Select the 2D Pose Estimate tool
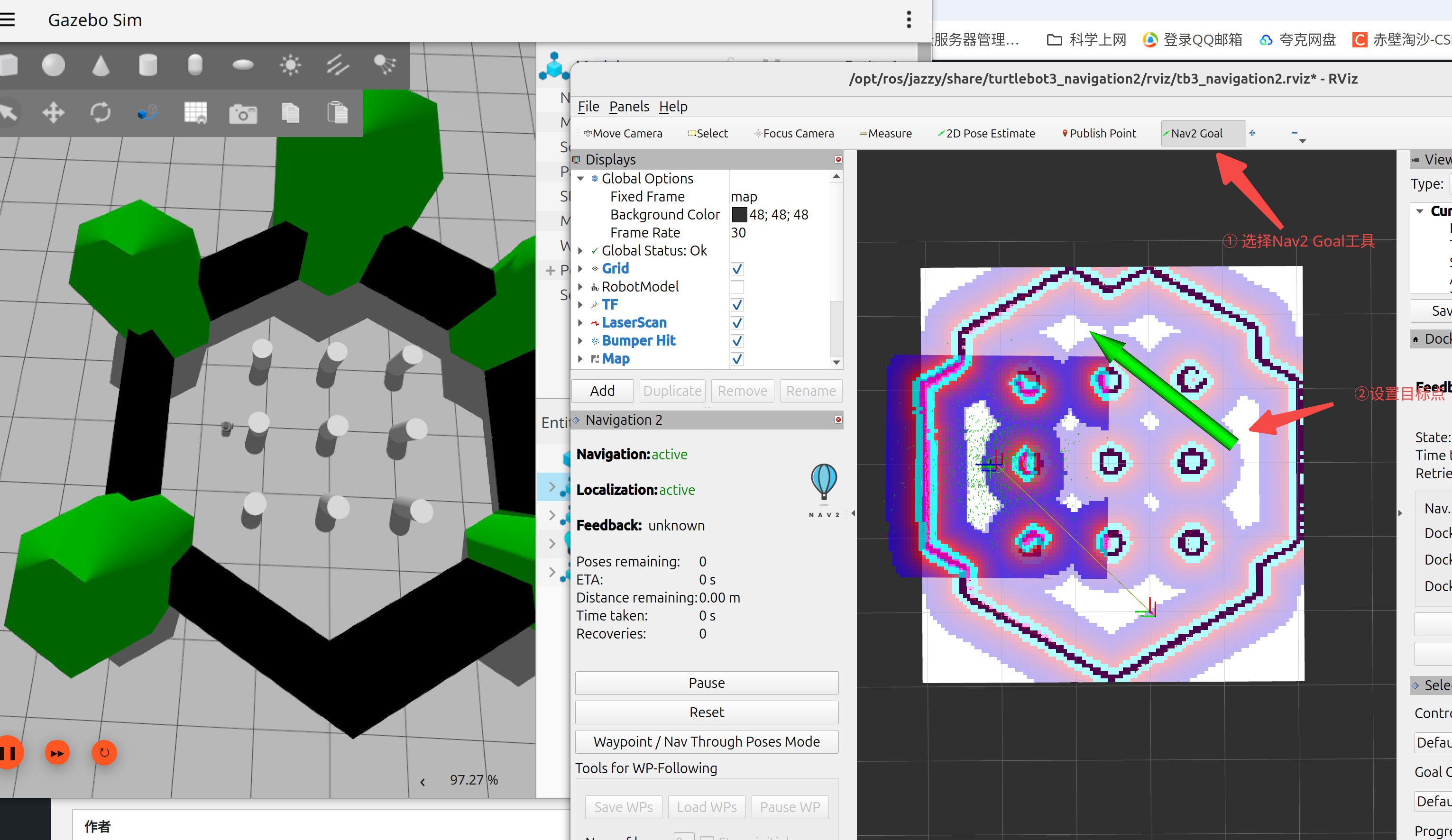This screenshot has width=1452, height=840. pyautogui.click(x=986, y=133)
